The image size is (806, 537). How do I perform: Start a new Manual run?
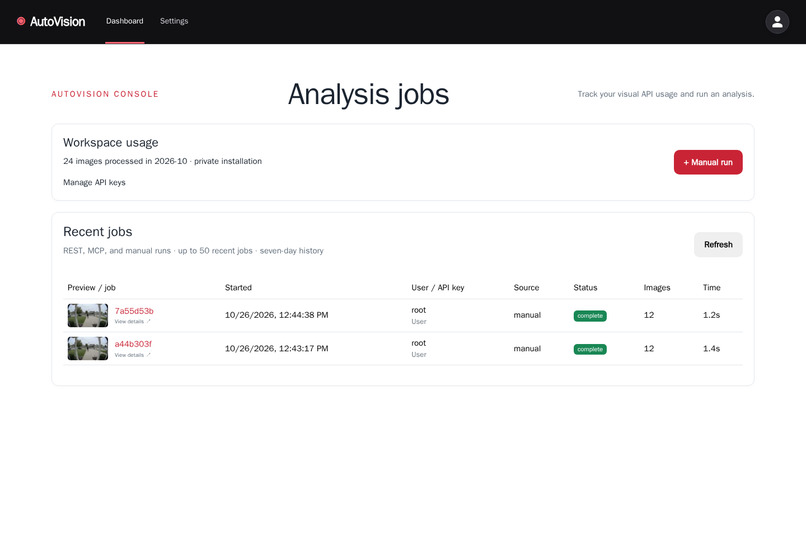point(708,162)
